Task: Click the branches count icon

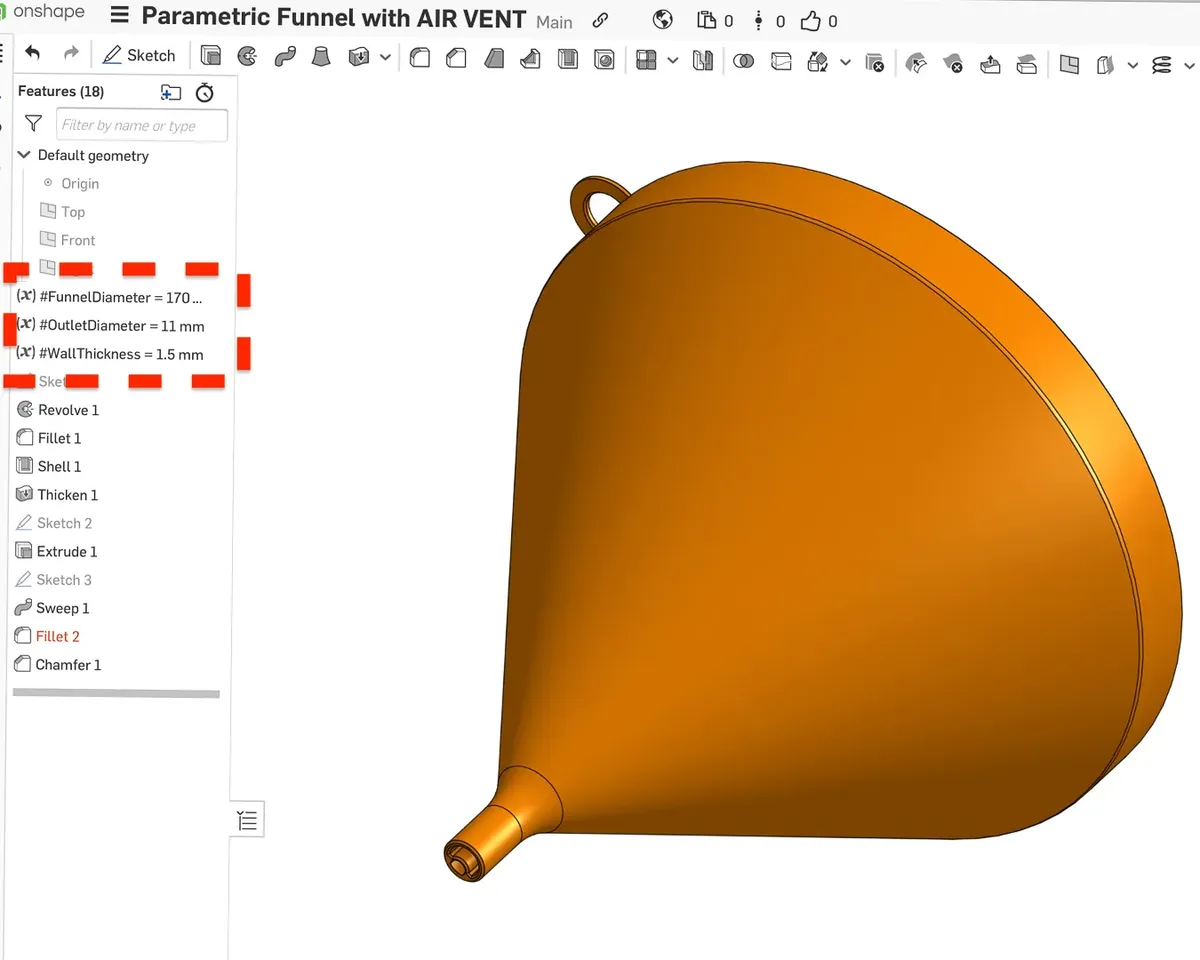Action: [x=759, y=20]
